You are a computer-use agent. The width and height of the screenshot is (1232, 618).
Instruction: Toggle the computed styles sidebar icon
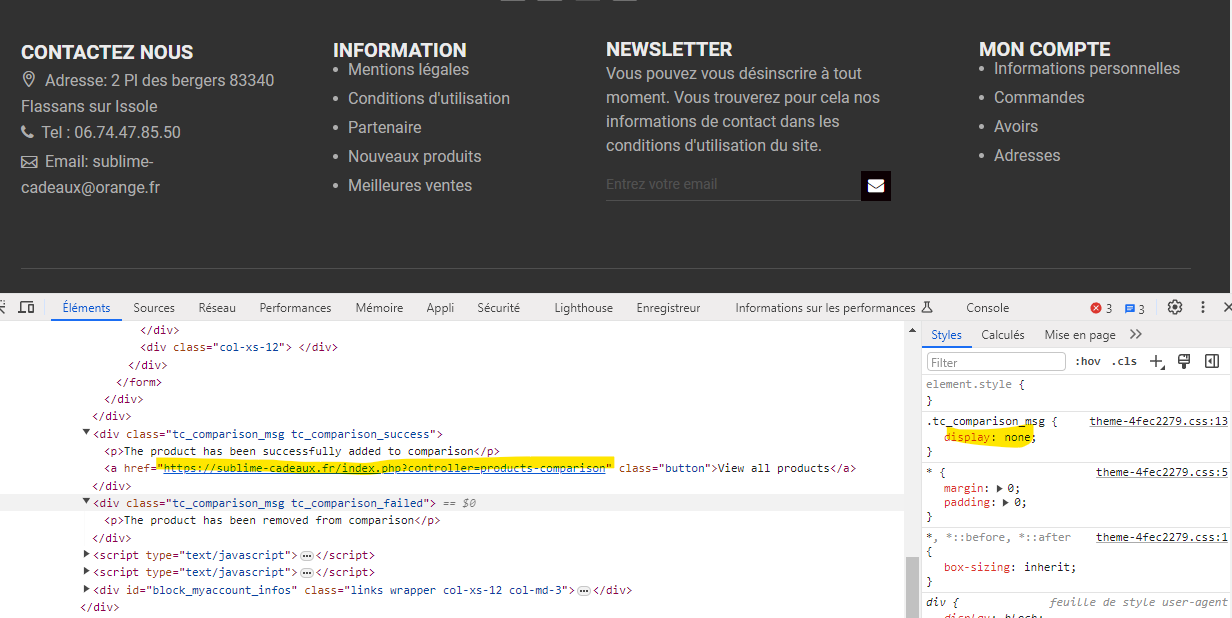1211,361
